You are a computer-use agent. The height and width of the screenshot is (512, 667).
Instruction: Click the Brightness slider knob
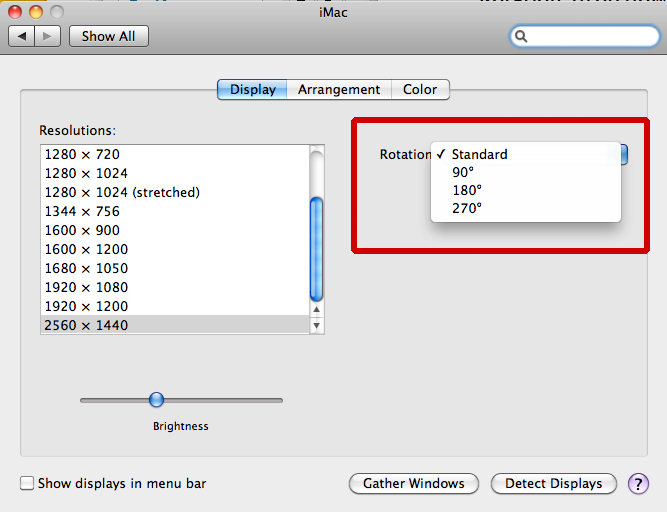tap(157, 400)
